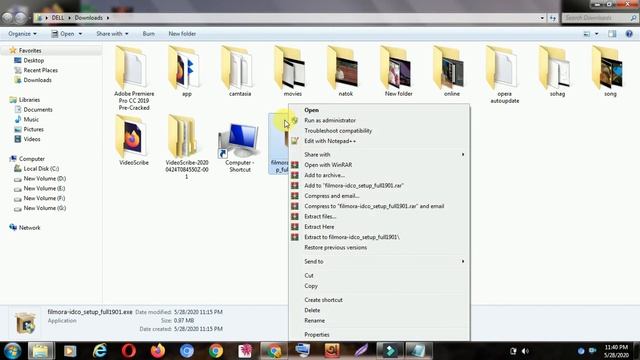
Task: Choose Restore previous versions
Action: click(x=336, y=247)
